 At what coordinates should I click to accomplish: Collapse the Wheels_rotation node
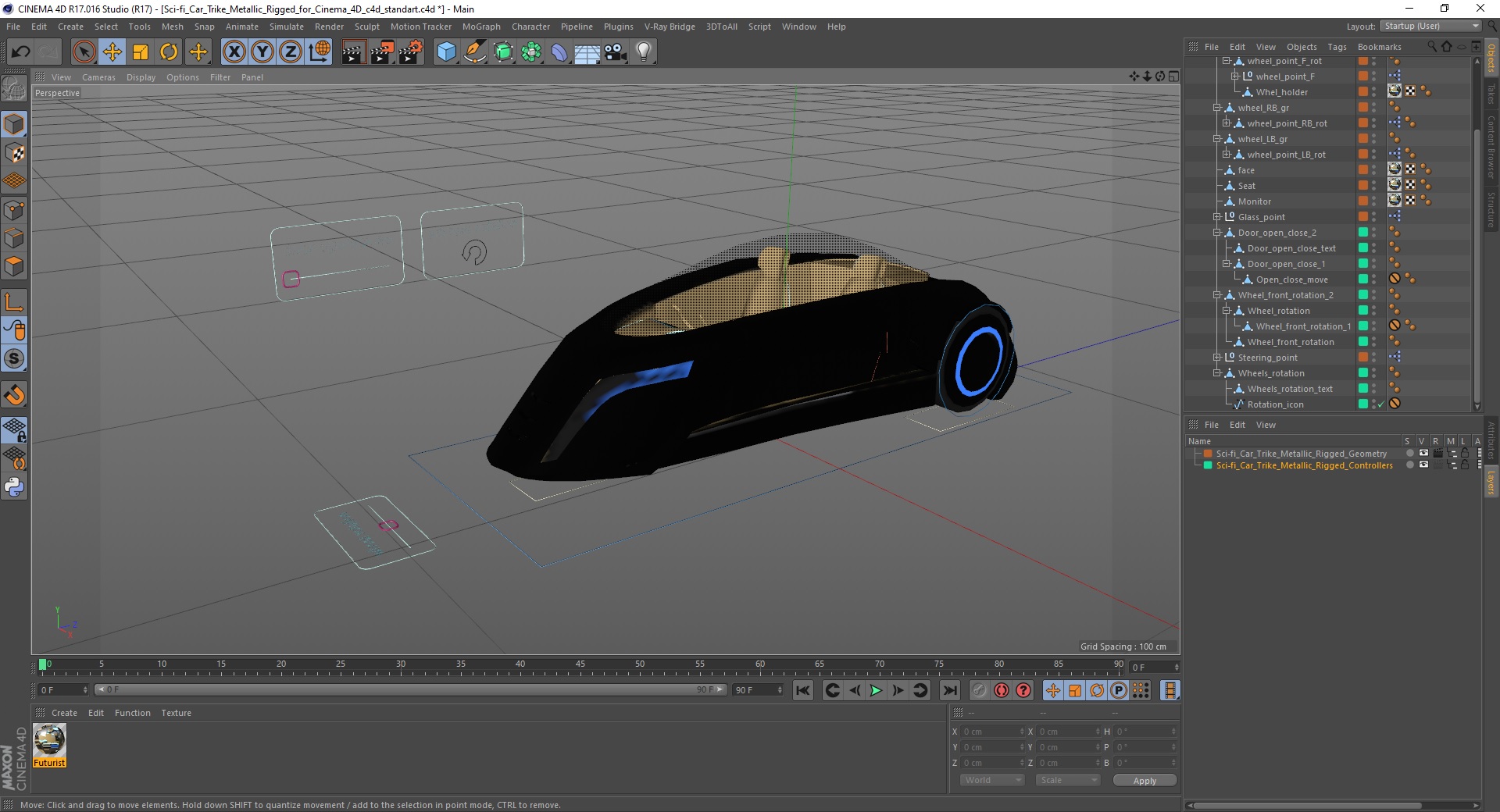click(1216, 373)
